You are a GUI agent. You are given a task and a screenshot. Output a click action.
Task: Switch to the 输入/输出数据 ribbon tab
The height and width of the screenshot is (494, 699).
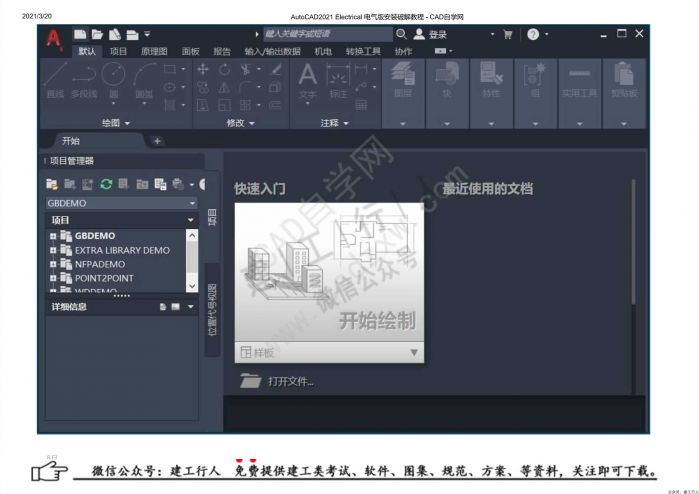pos(272,51)
